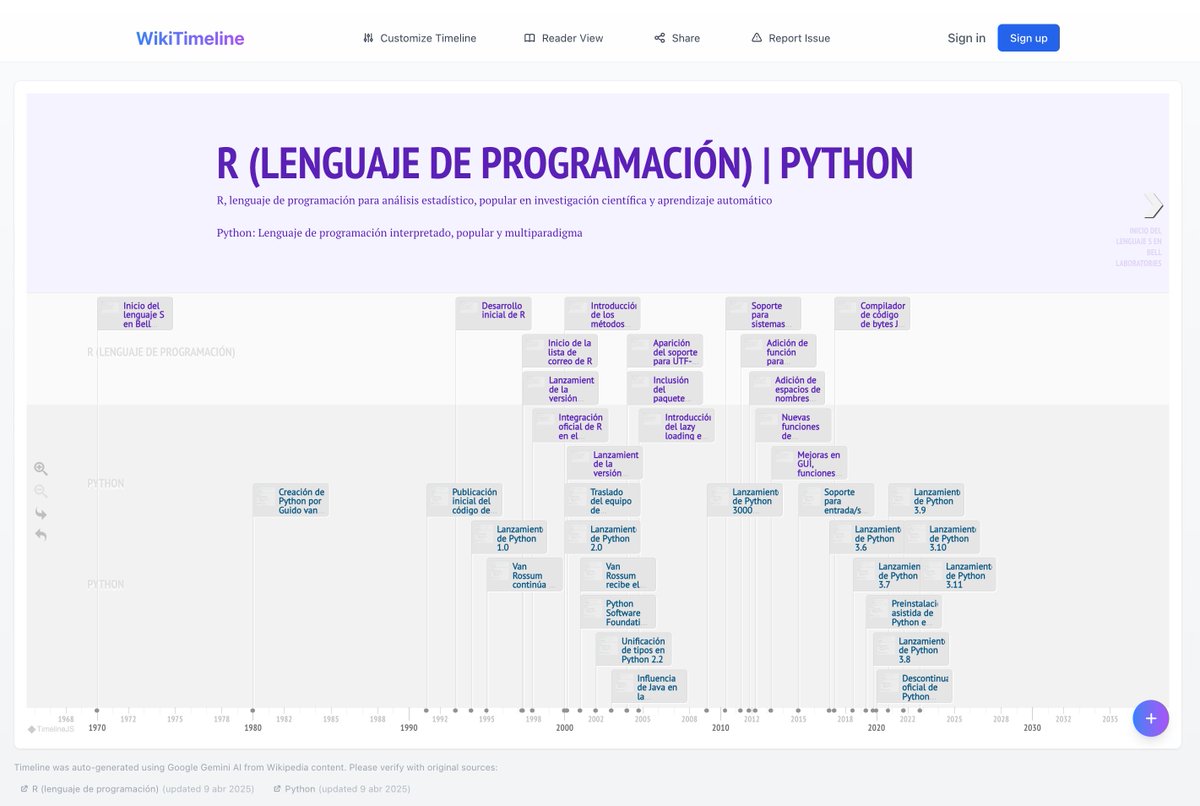Viewport: 1200px width, 806px height.
Task: Select 'Lanzamiento de Python 3000' event
Action: pos(744,500)
